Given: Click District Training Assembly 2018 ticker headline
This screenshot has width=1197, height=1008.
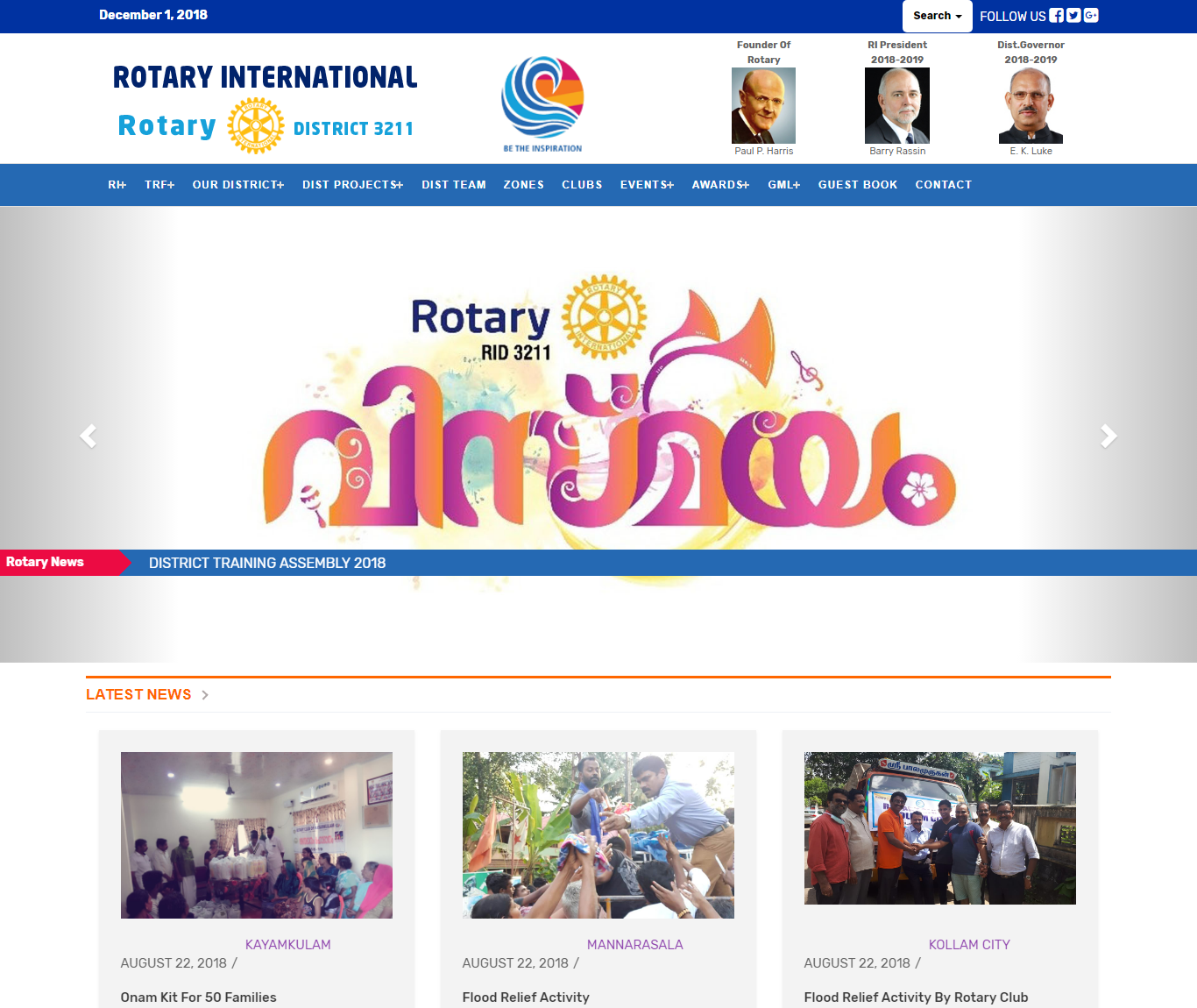Looking at the screenshot, I should tap(267, 563).
